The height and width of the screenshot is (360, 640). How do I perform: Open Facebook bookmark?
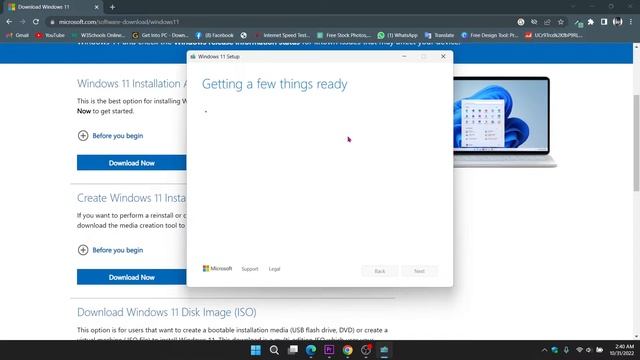tap(215, 36)
